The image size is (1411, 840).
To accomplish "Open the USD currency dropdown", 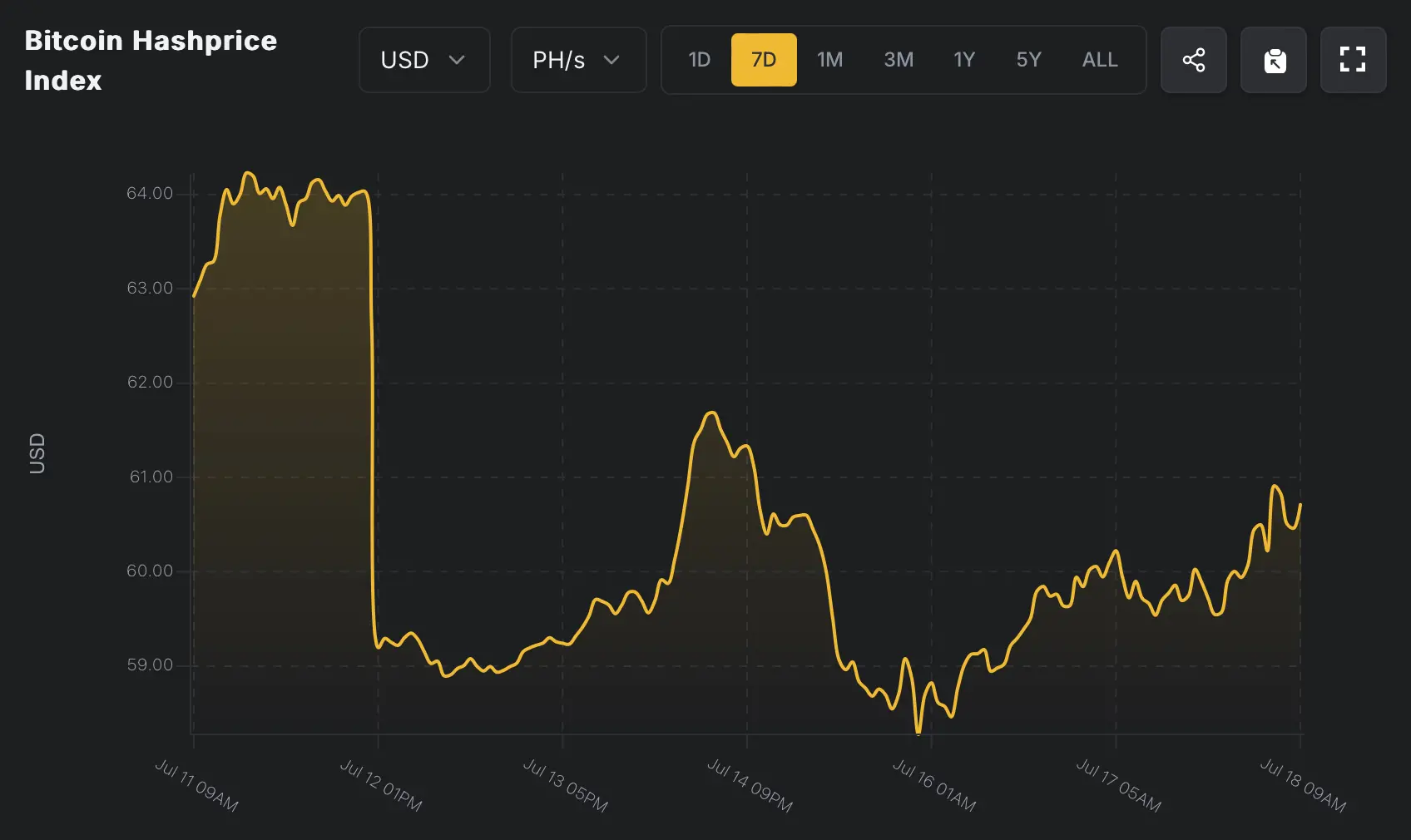I will (424, 60).
